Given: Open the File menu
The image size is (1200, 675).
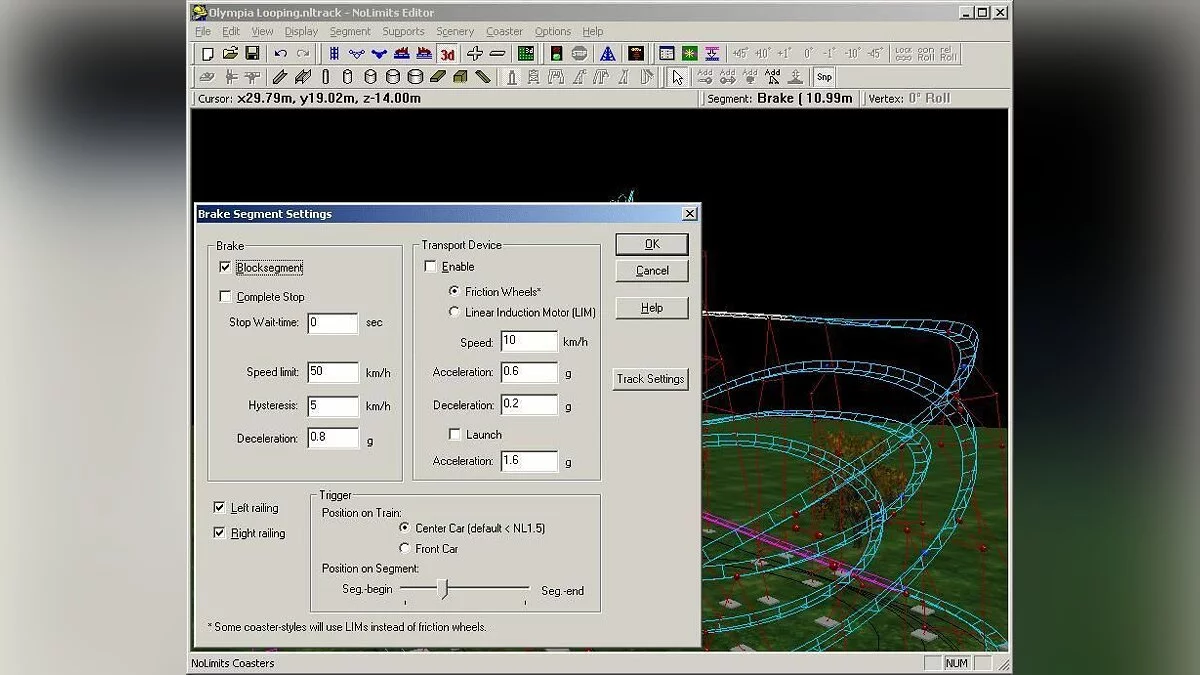Looking at the screenshot, I should tap(203, 31).
